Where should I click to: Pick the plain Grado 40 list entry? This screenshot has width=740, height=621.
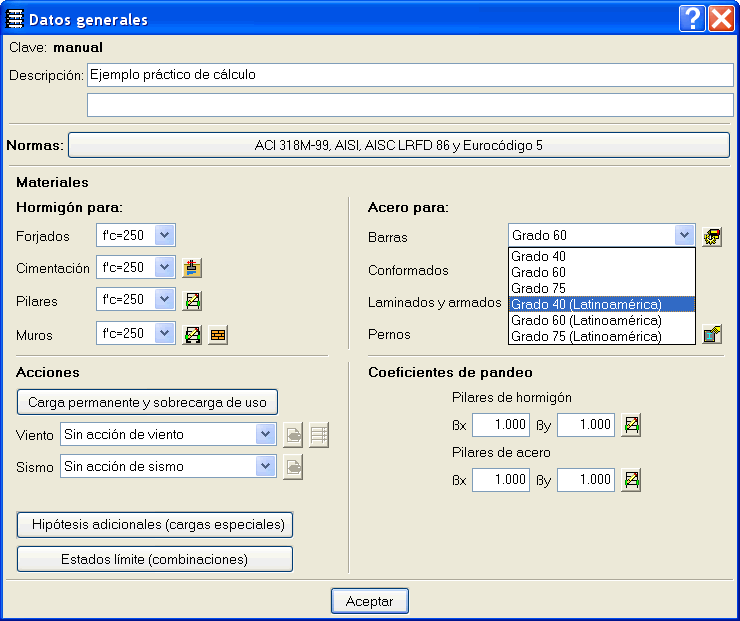coord(539,256)
